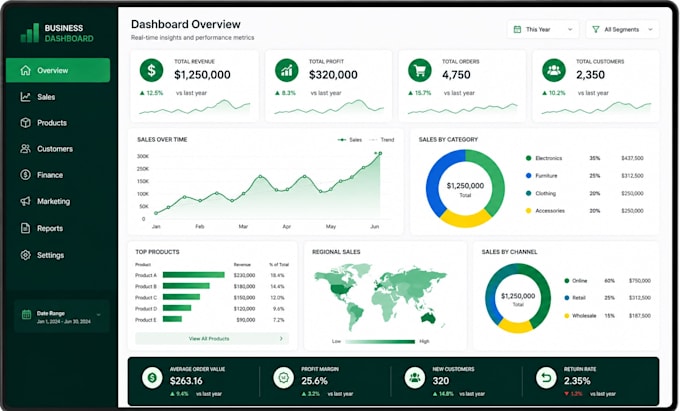This screenshot has height=411, width=680.
Task: Toggle the Sales series in chart legend
Action: coord(350,140)
